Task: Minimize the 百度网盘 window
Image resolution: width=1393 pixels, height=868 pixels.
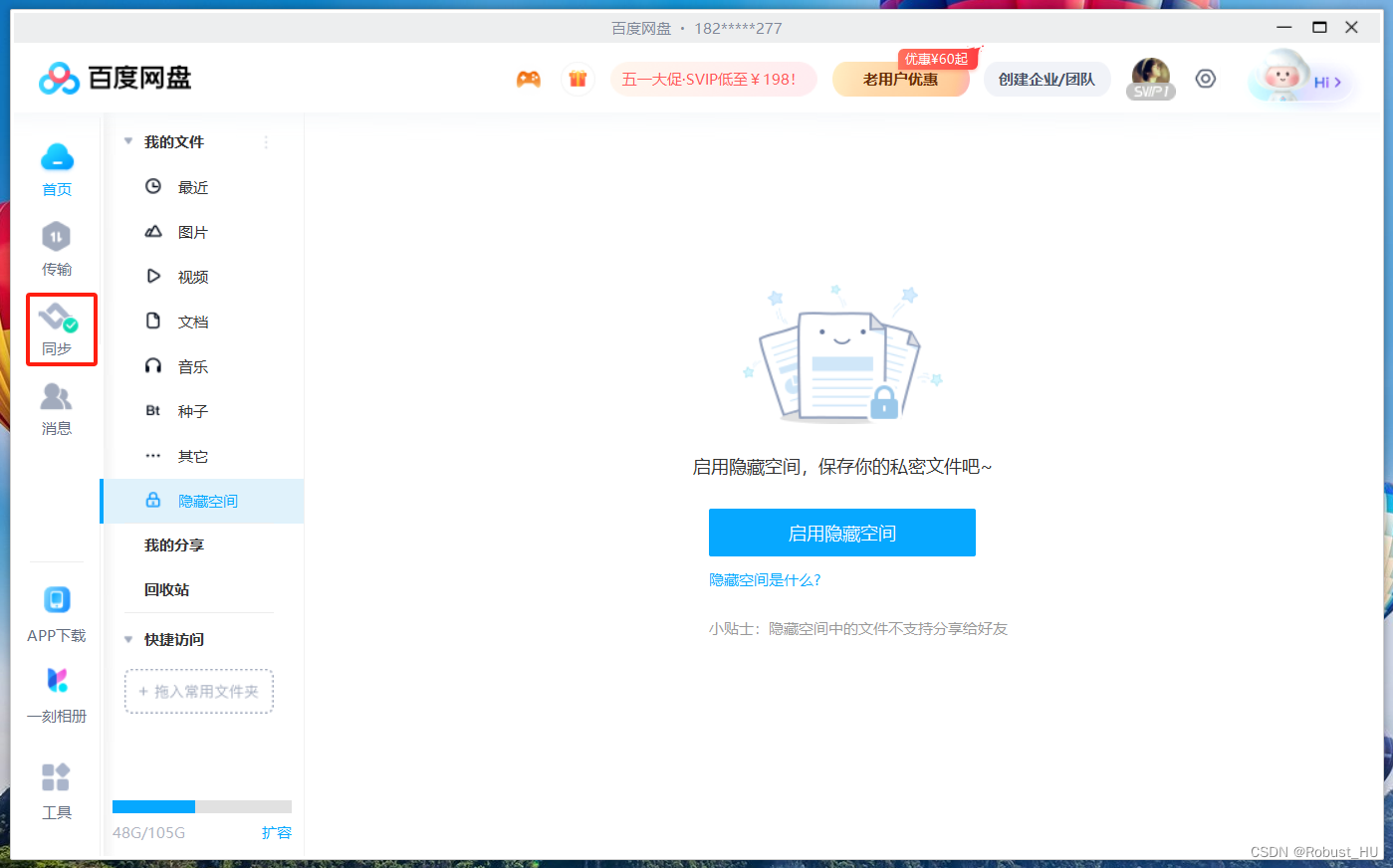Action: pos(1284,27)
